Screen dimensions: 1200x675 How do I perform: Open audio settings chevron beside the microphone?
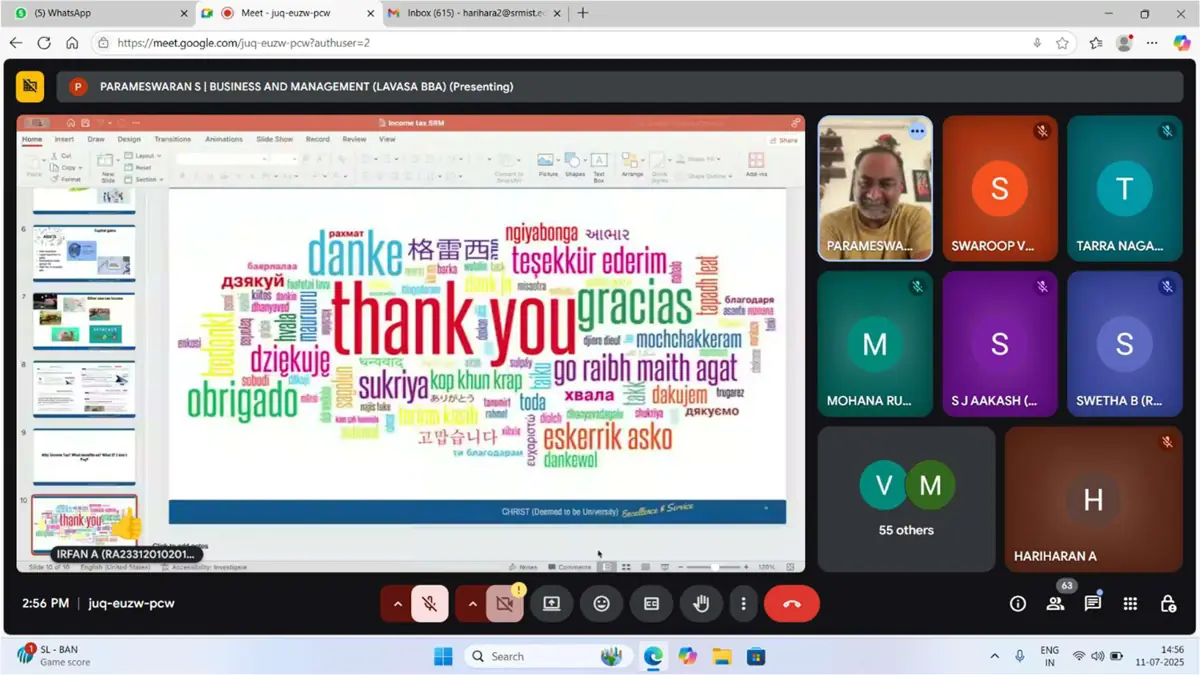pyautogui.click(x=397, y=604)
